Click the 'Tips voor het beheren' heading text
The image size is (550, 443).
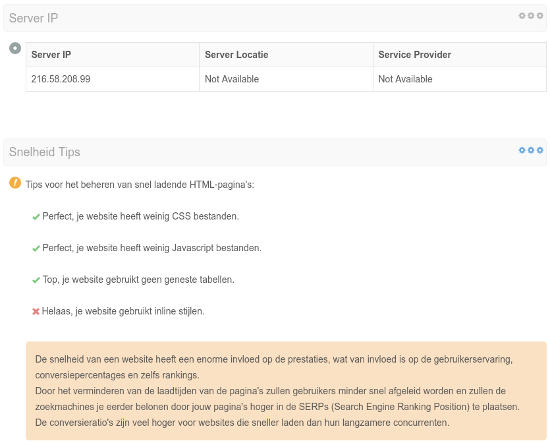click(x=140, y=184)
